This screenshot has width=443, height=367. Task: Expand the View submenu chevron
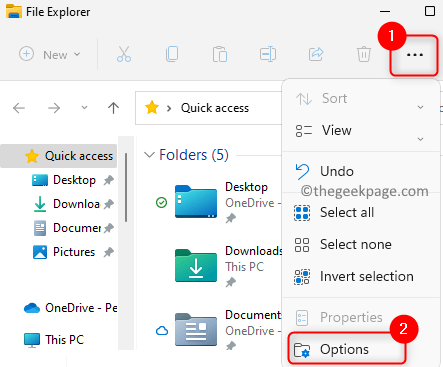[x=421, y=139]
